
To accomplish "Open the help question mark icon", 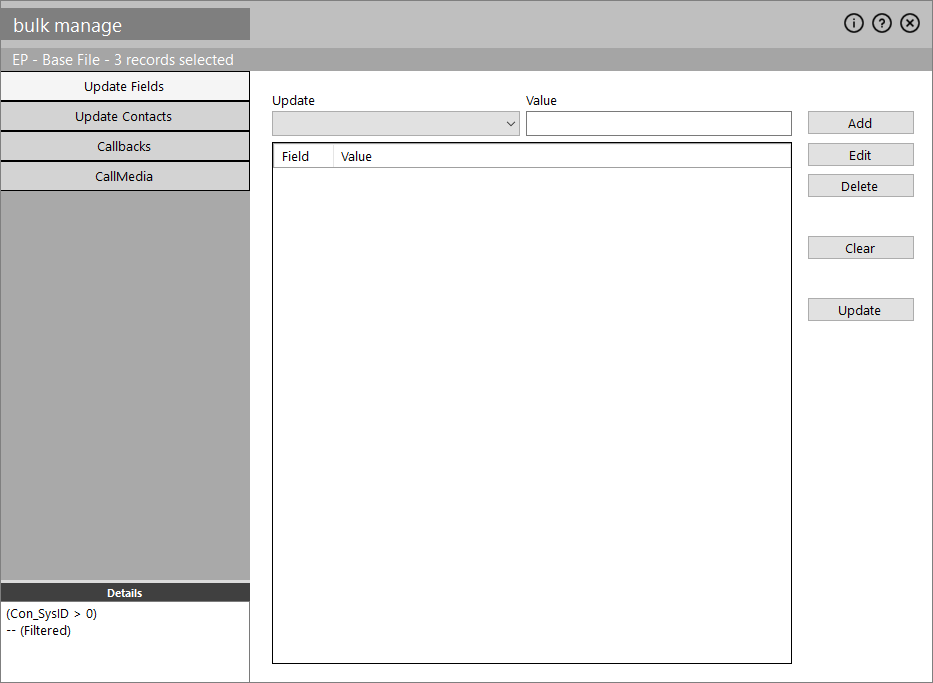I will 881,23.
